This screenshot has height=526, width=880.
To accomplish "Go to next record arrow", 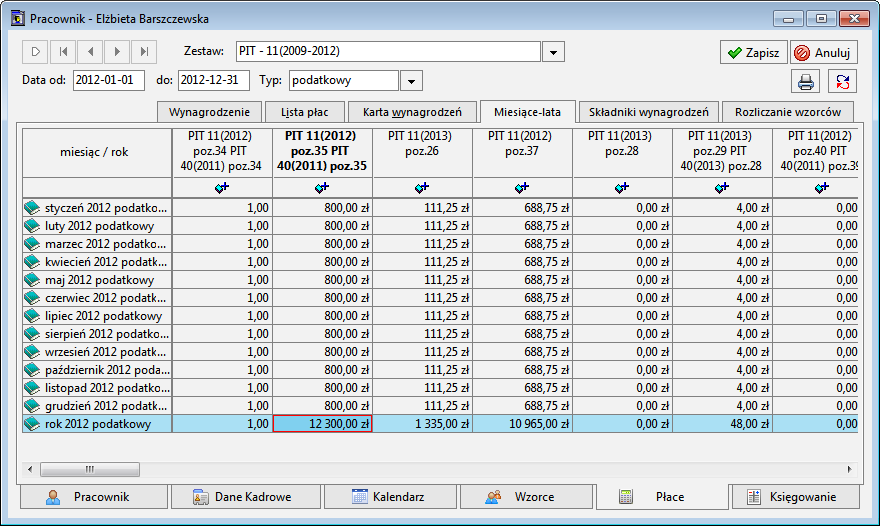I will 117,52.
